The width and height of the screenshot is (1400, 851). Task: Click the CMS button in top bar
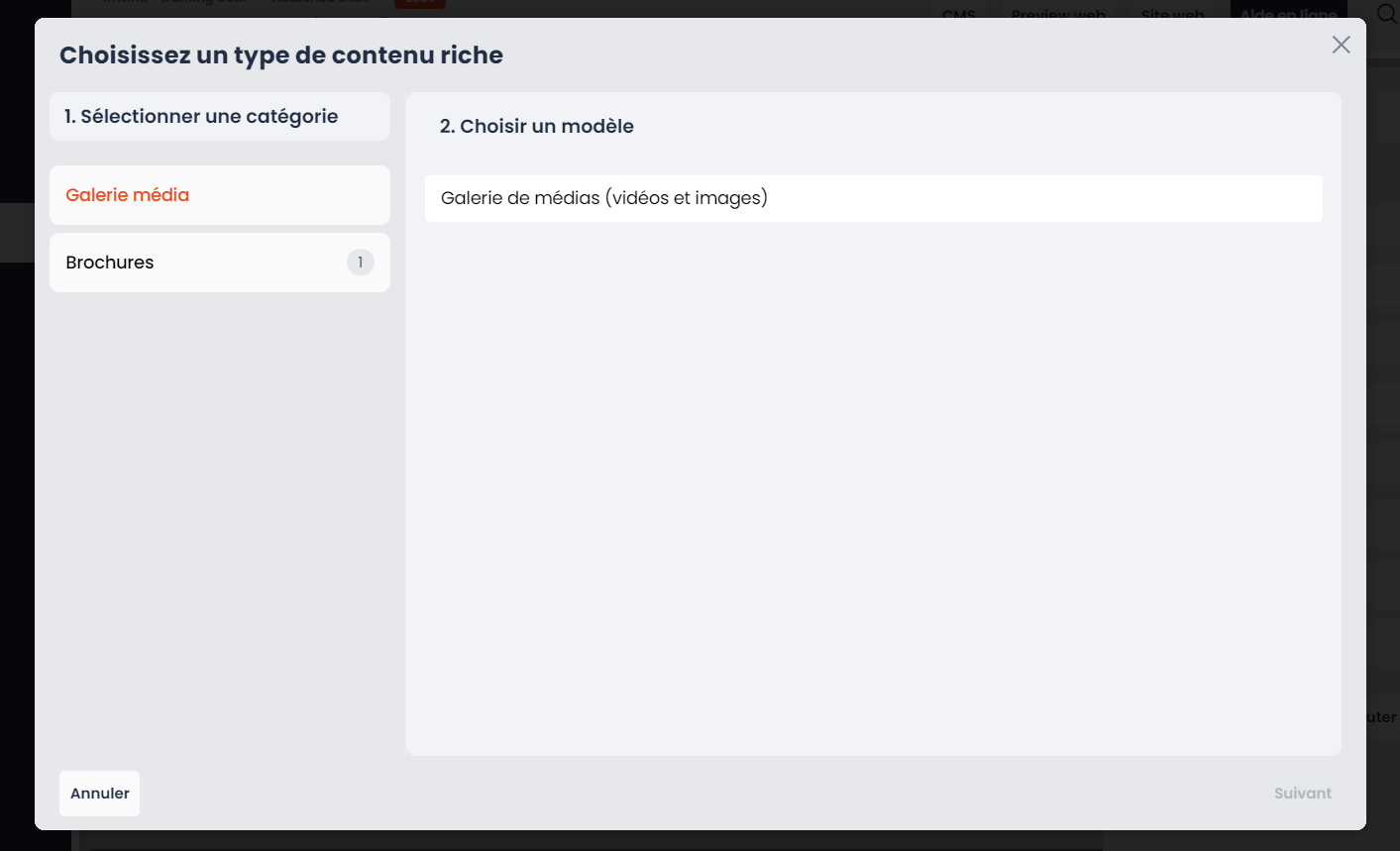click(x=959, y=12)
